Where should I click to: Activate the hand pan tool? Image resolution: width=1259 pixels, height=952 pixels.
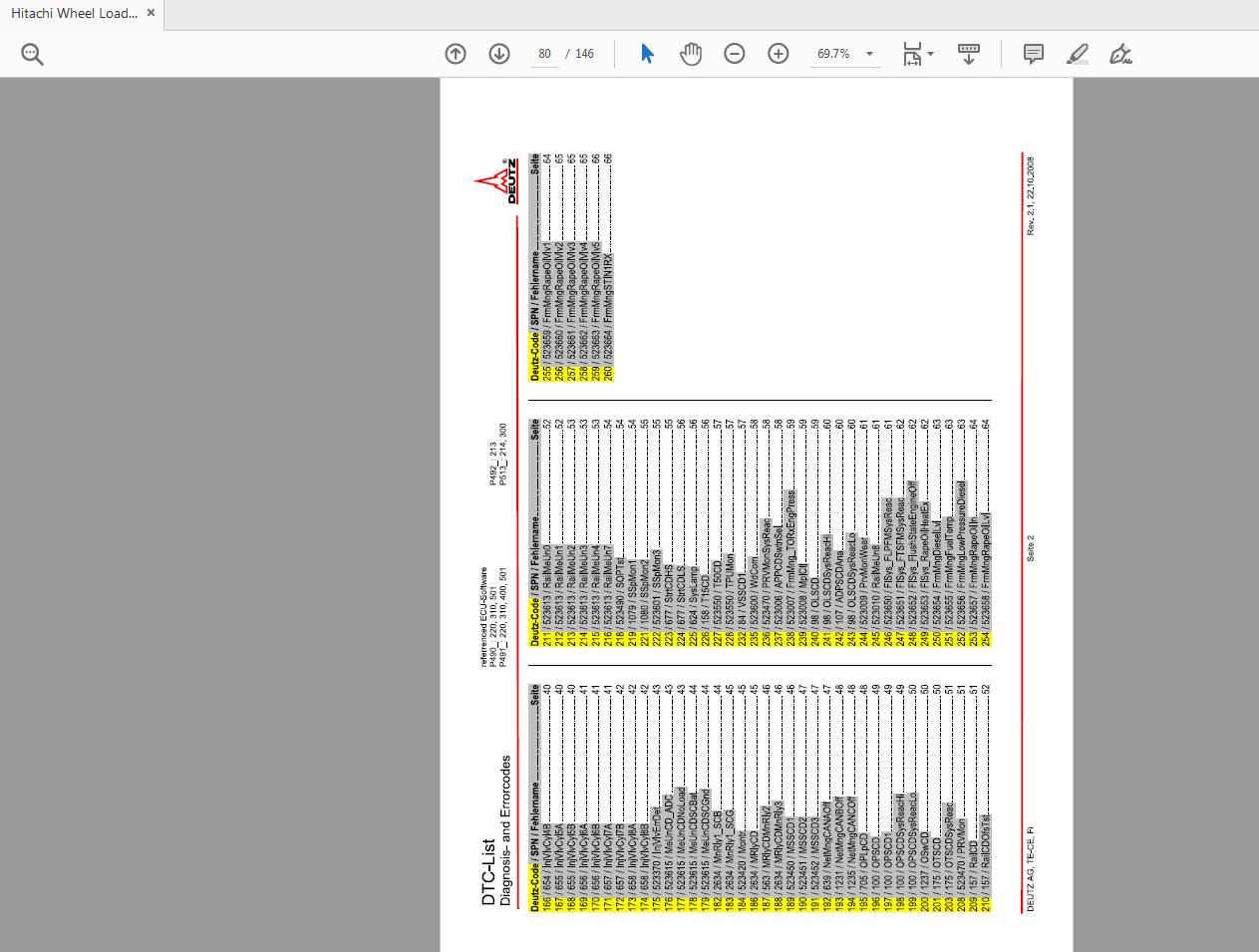(691, 54)
